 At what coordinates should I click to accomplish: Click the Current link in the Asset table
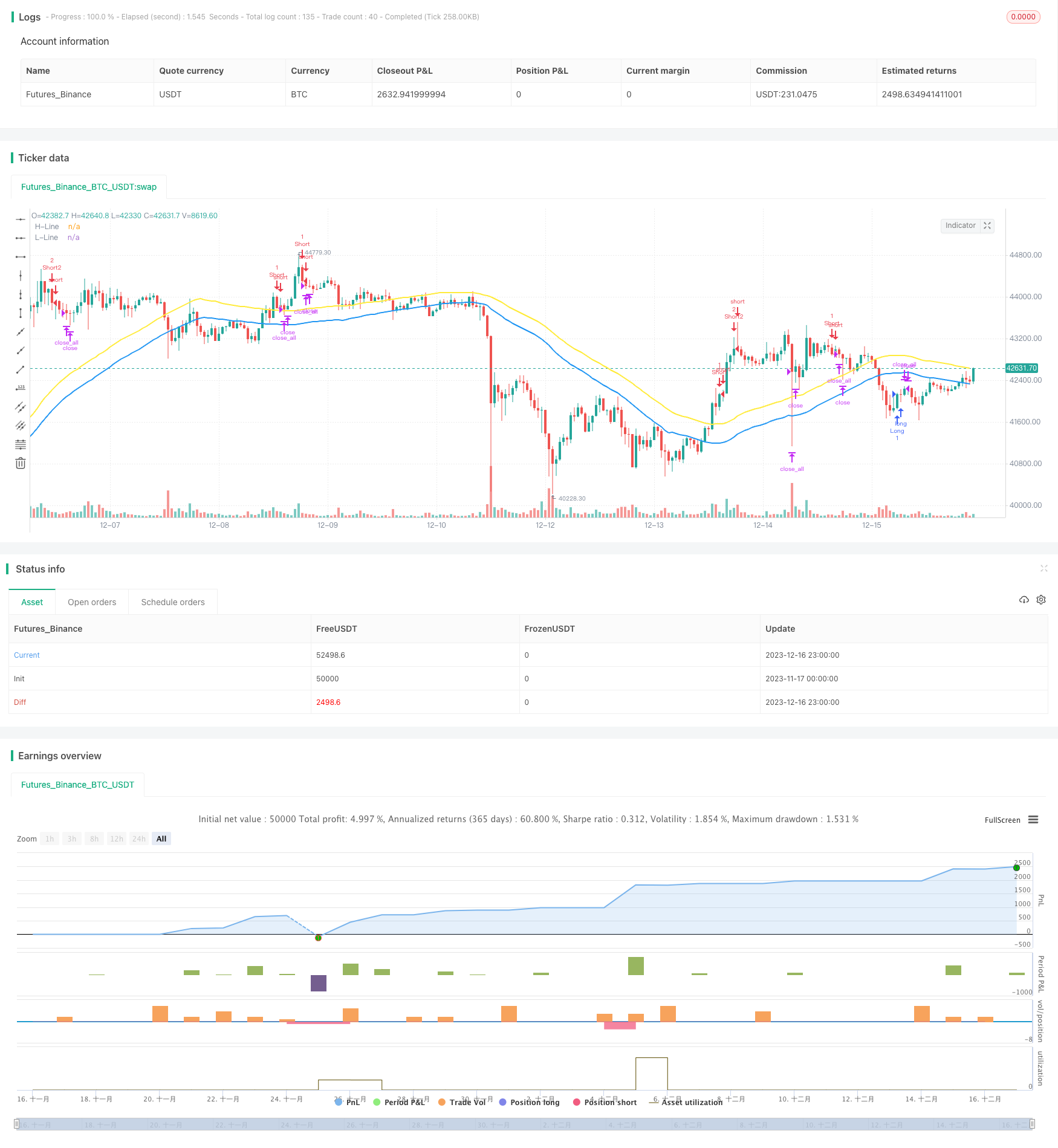point(27,655)
